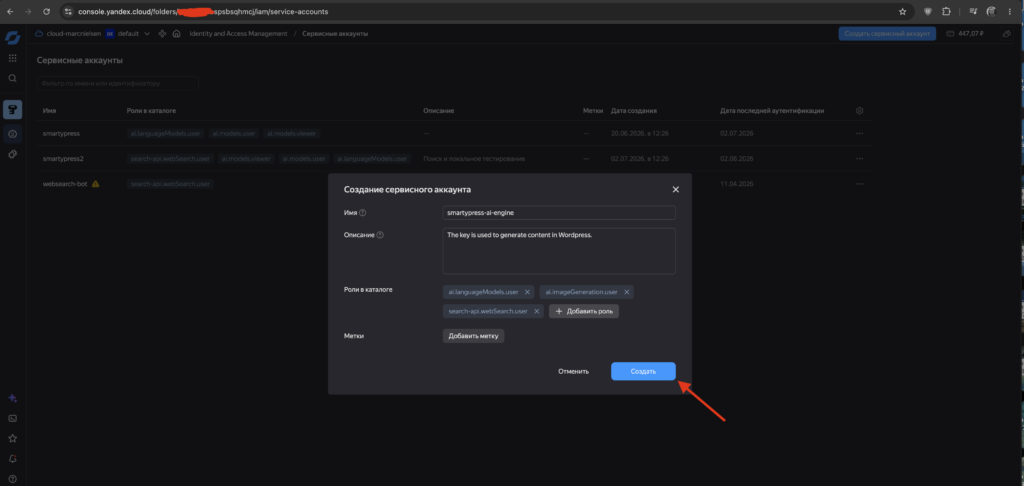Viewport: 1024px width, 486px height.
Task: Open the browser three-dot menu
Action: 1011,12
